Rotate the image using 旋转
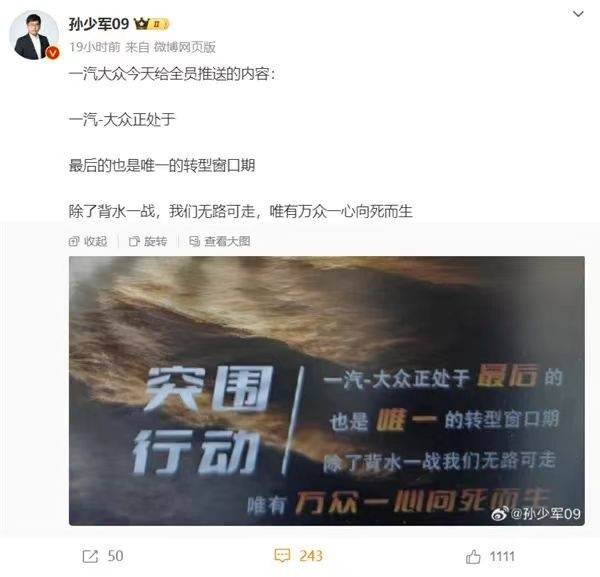 (148, 241)
